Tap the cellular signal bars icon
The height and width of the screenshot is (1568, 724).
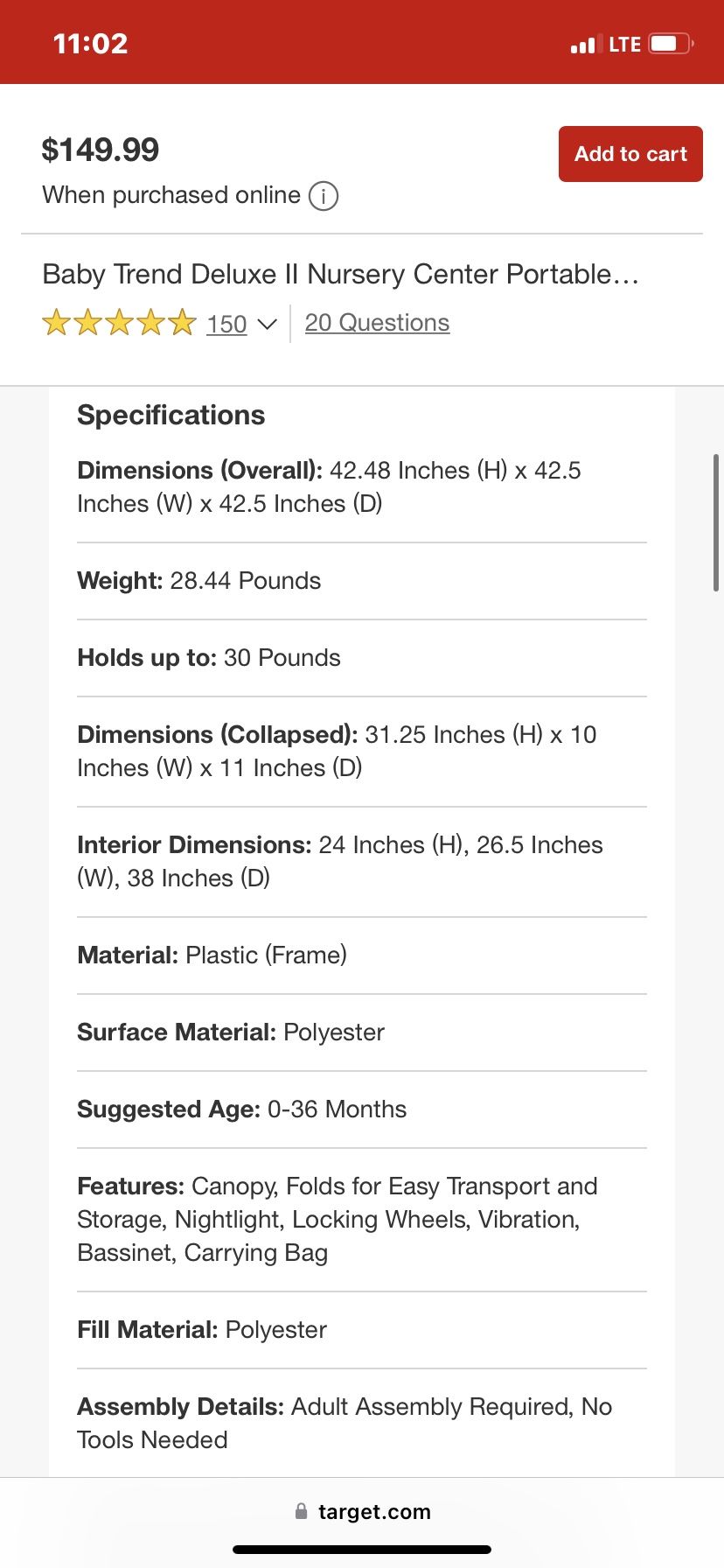(x=583, y=45)
